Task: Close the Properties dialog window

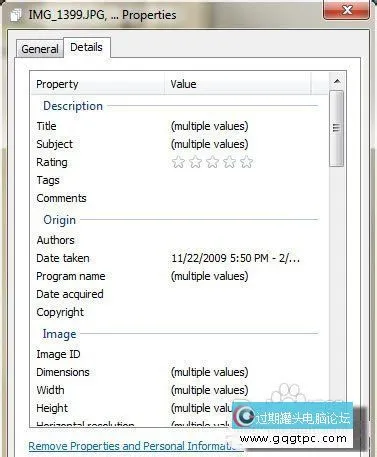Action: point(347,10)
